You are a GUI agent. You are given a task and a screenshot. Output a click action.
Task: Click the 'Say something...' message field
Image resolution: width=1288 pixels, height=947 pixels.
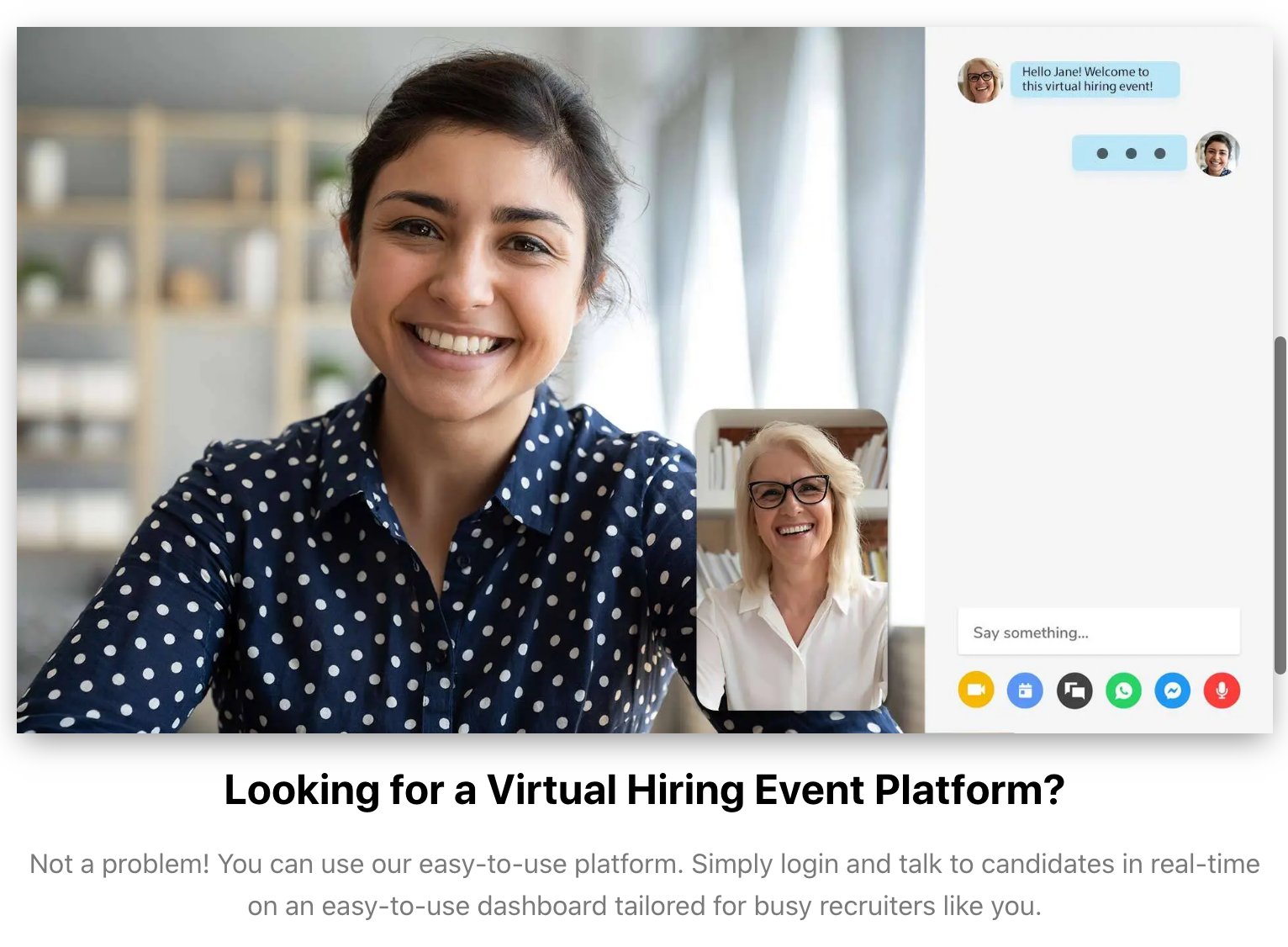point(1099,632)
